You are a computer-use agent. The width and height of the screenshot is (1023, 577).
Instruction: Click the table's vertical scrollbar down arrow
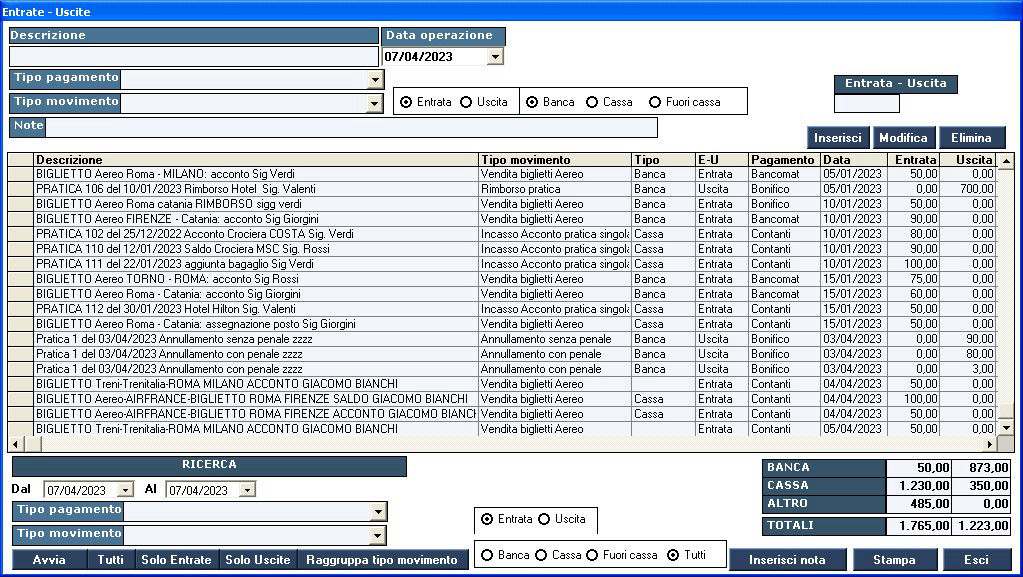pyautogui.click(x=1006, y=427)
